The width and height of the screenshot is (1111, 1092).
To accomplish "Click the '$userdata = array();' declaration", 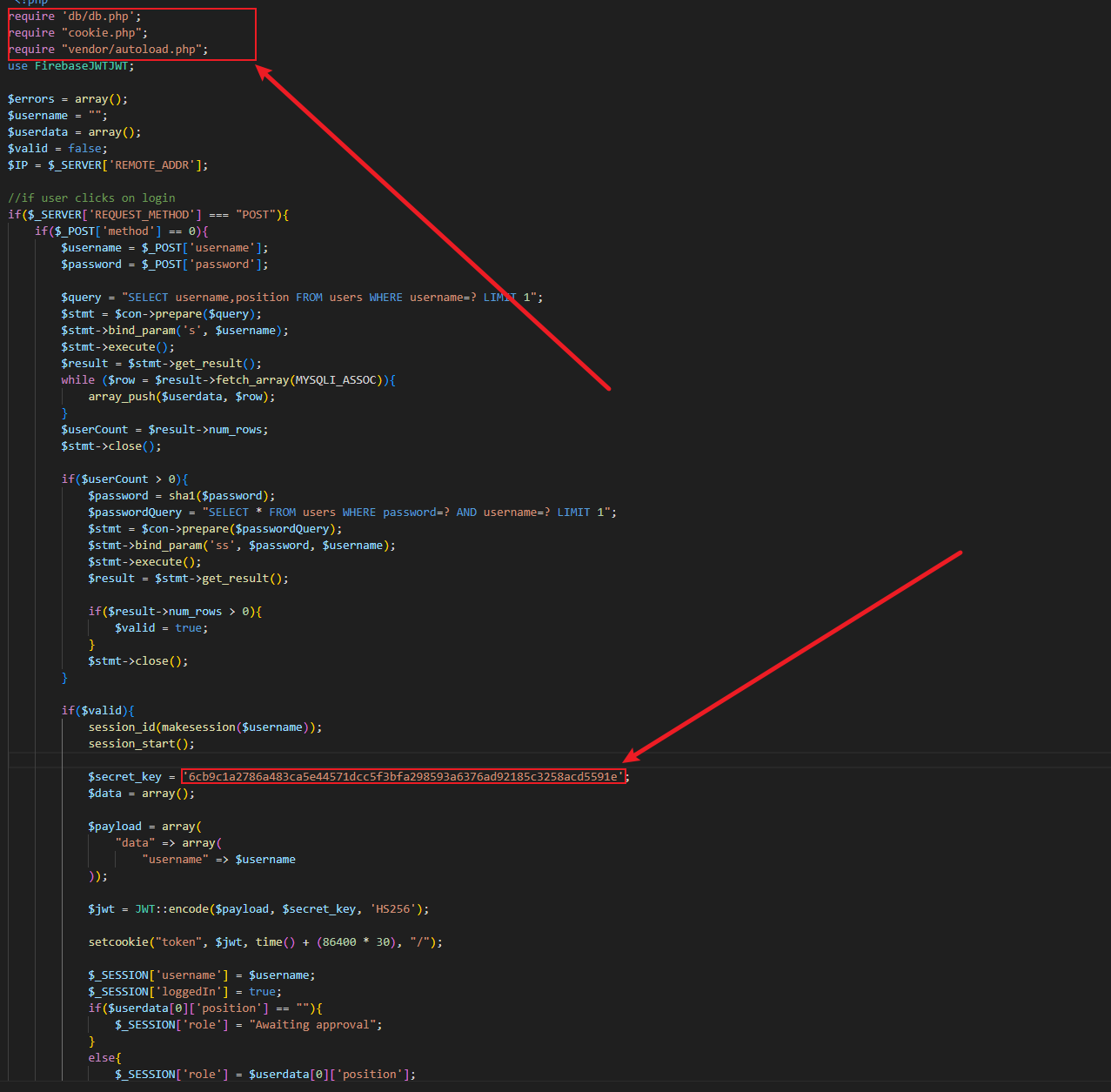I will [x=75, y=132].
